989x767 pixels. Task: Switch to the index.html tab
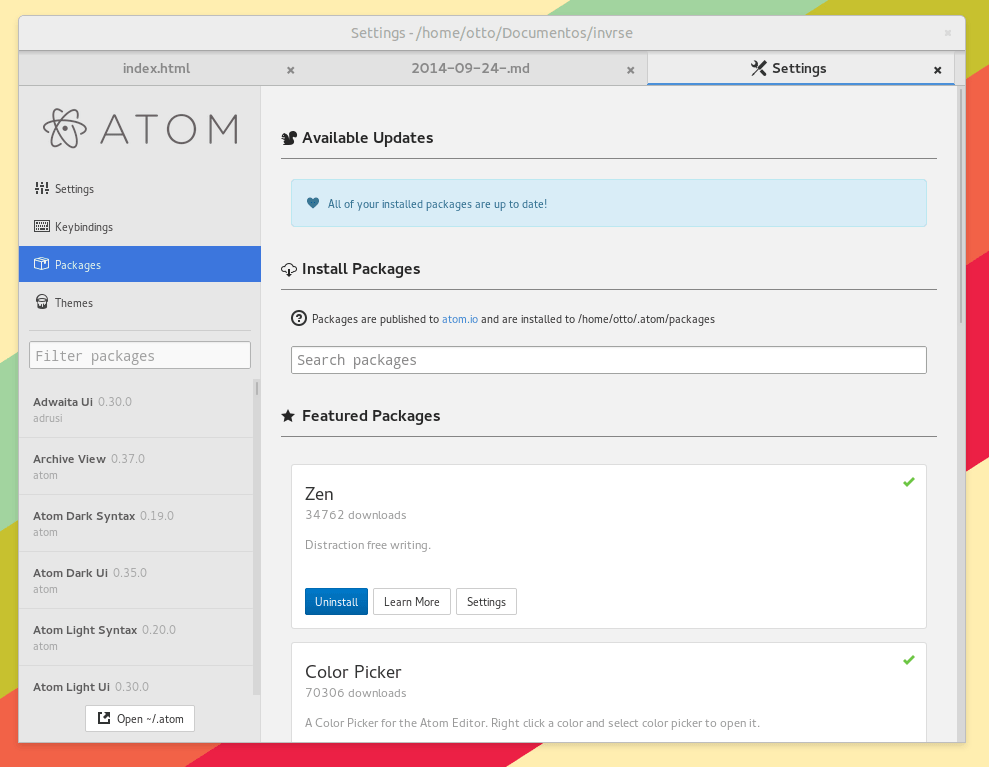tap(156, 68)
